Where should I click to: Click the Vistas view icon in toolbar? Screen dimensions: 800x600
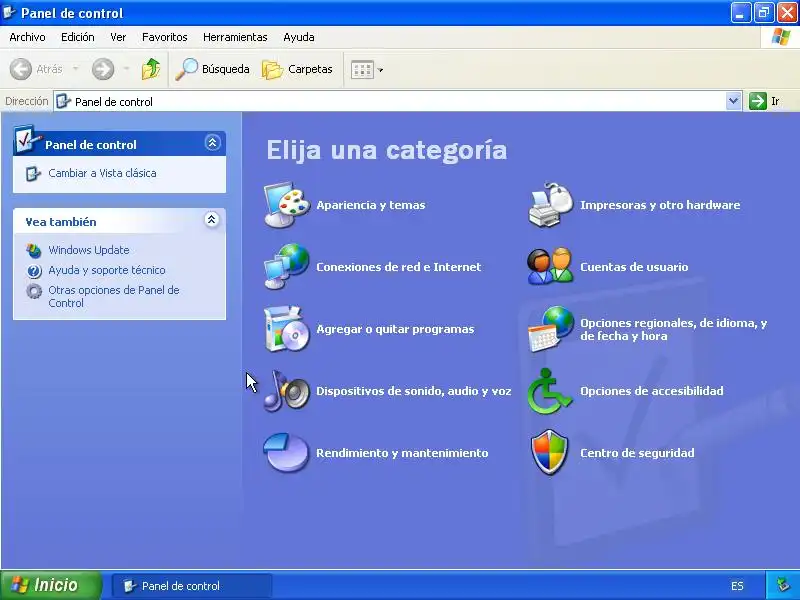(362, 70)
